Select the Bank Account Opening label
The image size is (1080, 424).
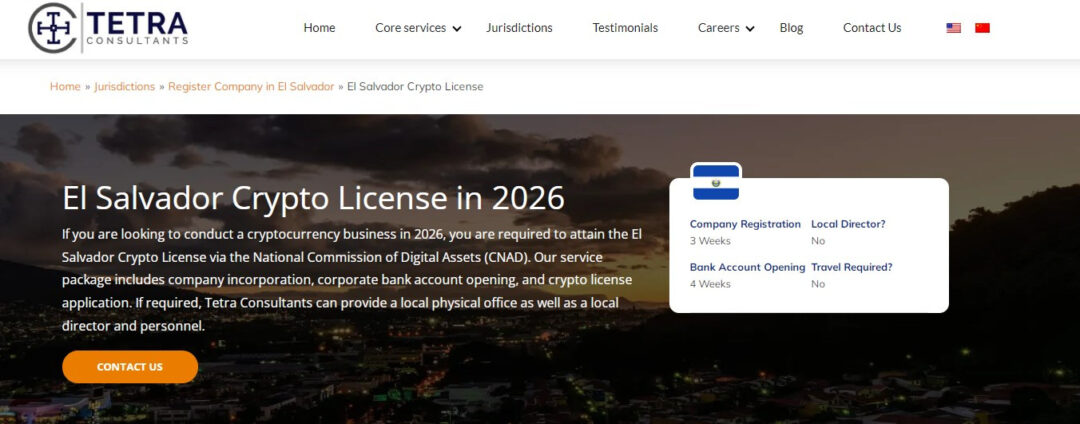[747, 267]
